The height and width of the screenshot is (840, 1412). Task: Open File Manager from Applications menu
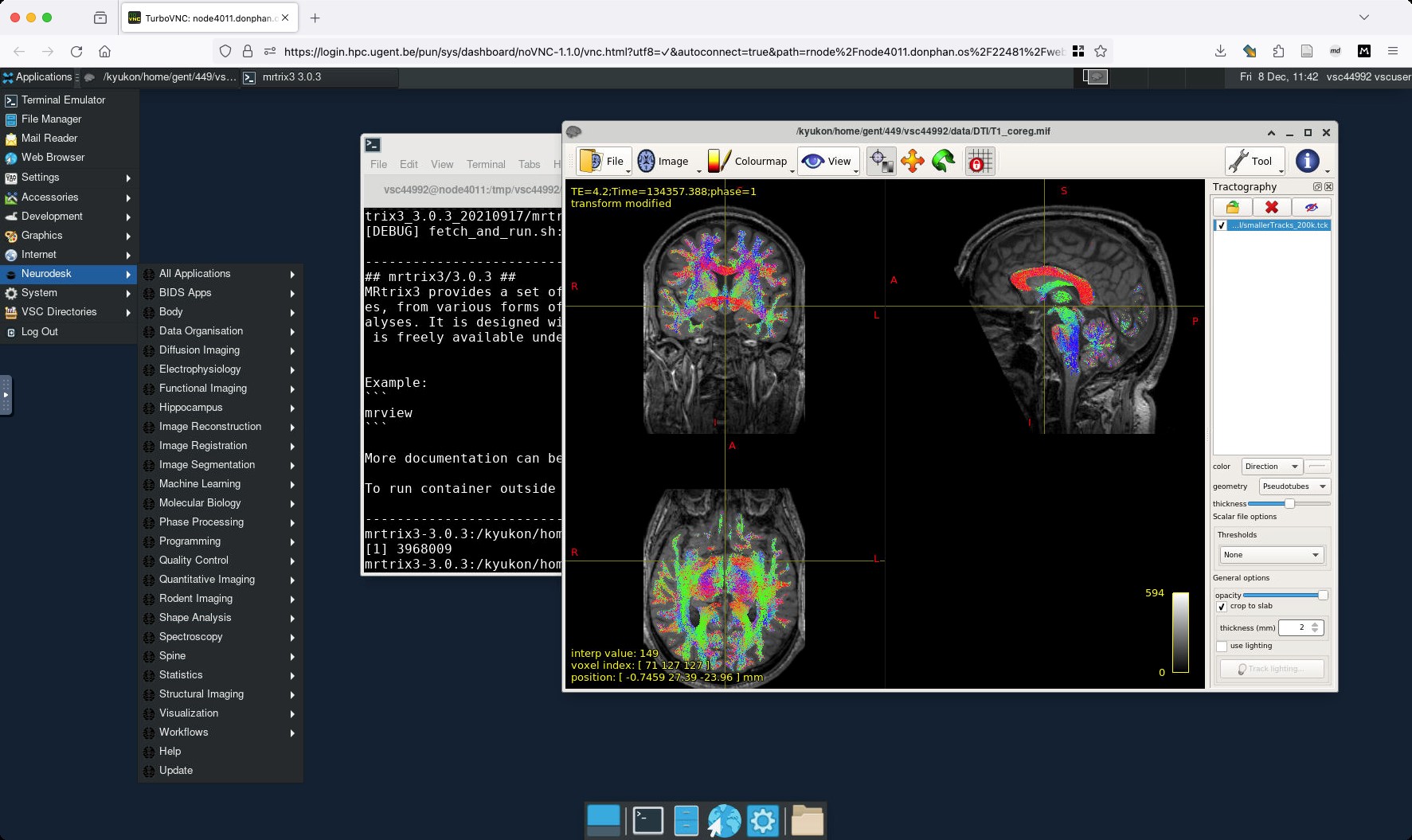[x=69, y=119]
